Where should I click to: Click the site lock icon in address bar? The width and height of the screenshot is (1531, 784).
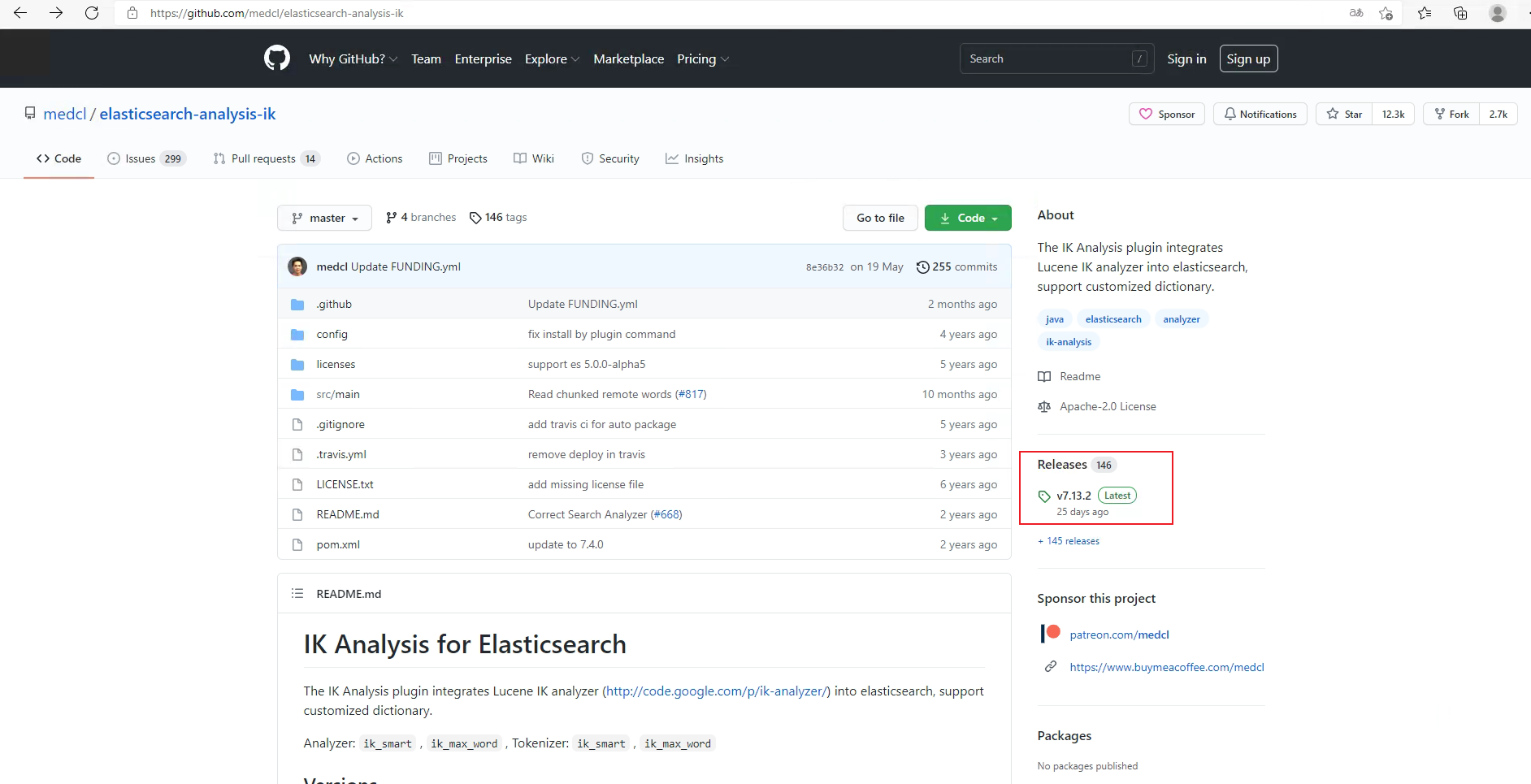pyautogui.click(x=132, y=13)
